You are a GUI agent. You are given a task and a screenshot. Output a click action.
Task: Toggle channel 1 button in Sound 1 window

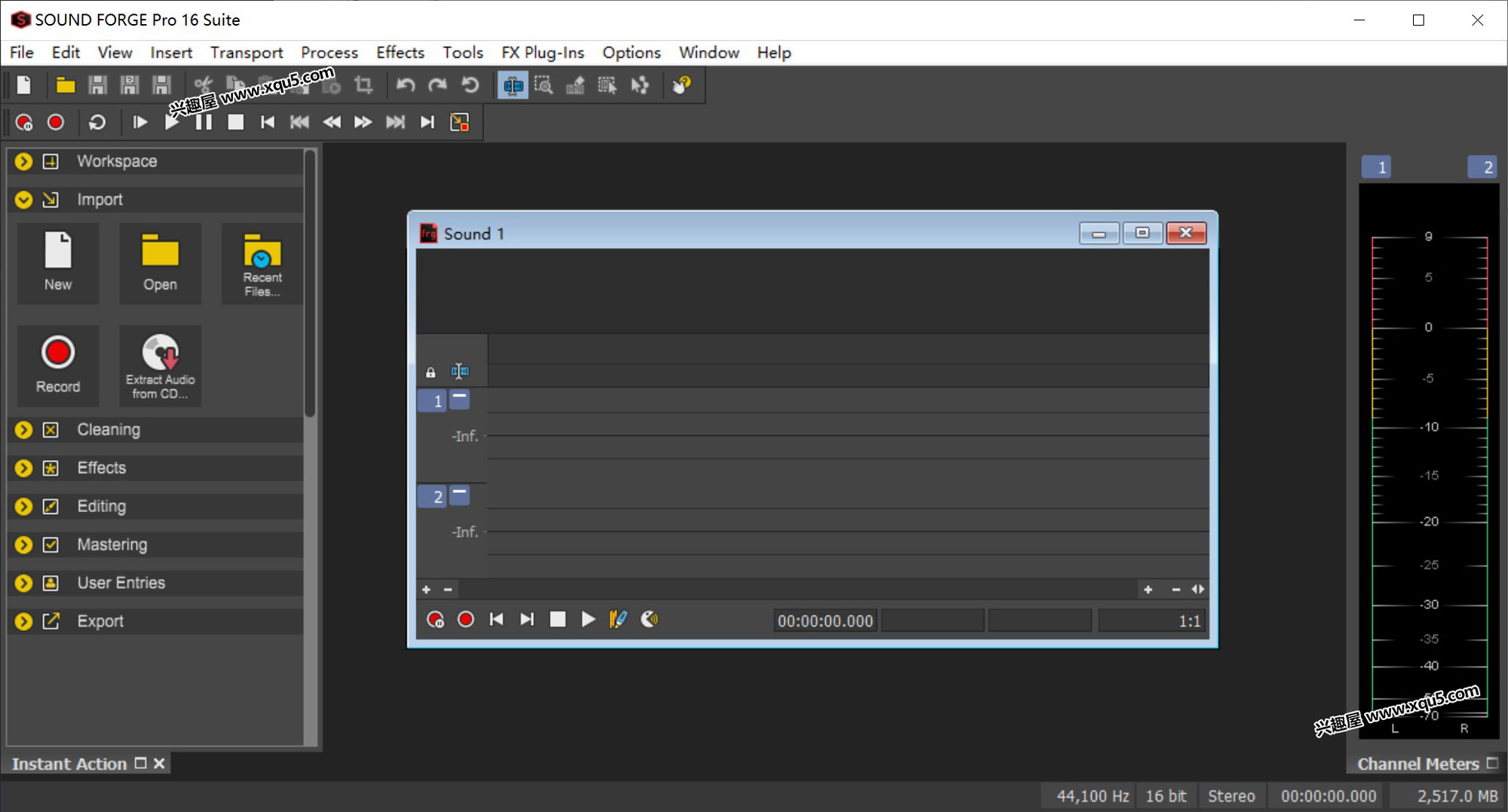pyautogui.click(x=432, y=400)
